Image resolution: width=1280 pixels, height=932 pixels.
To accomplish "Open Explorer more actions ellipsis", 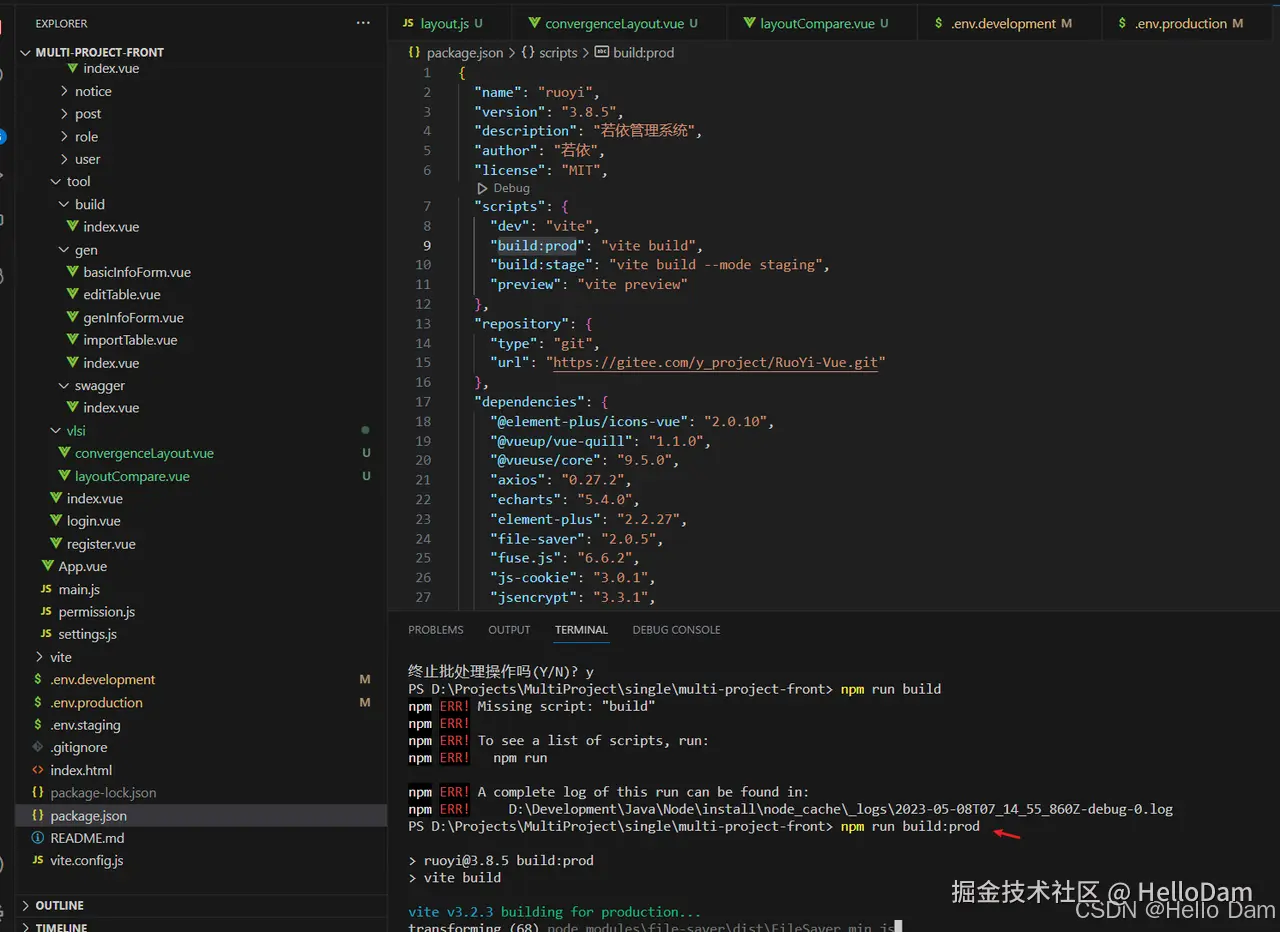I will pyautogui.click(x=362, y=23).
